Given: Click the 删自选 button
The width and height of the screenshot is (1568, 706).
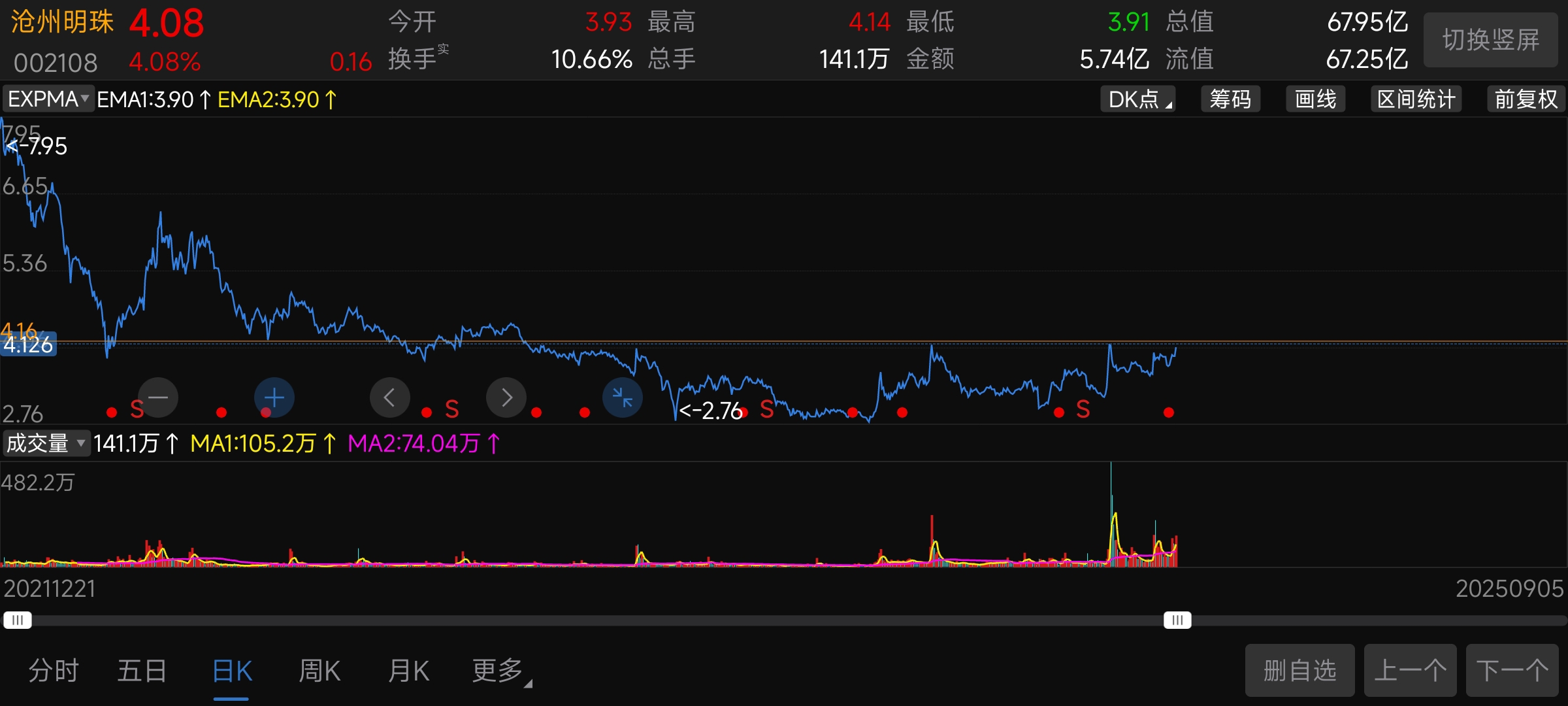Looking at the screenshot, I should [1300, 671].
